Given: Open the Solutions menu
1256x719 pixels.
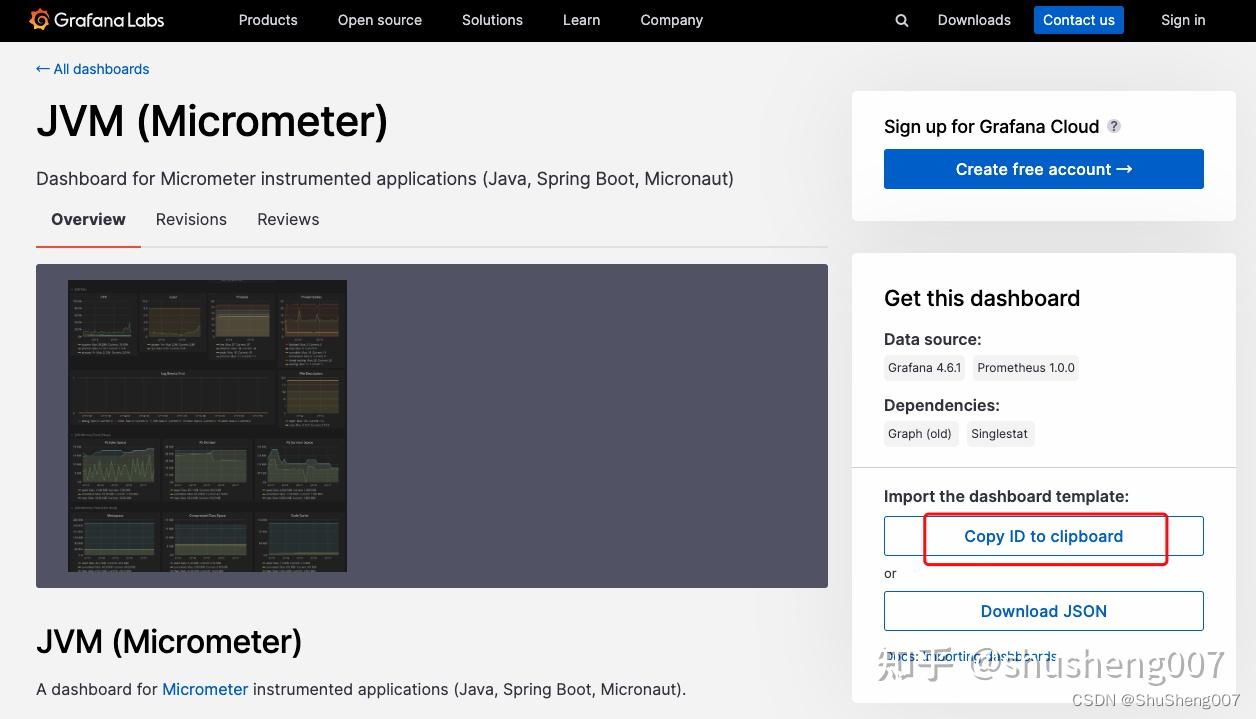Looking at the screenshot, I should pyautogui.click(x=492, y=20).
